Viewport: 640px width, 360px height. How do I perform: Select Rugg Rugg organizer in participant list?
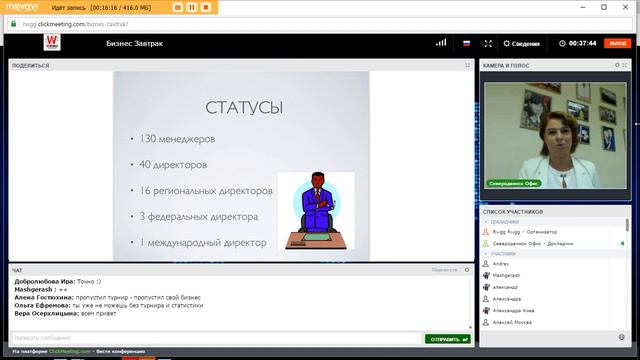tap(524, 232)
